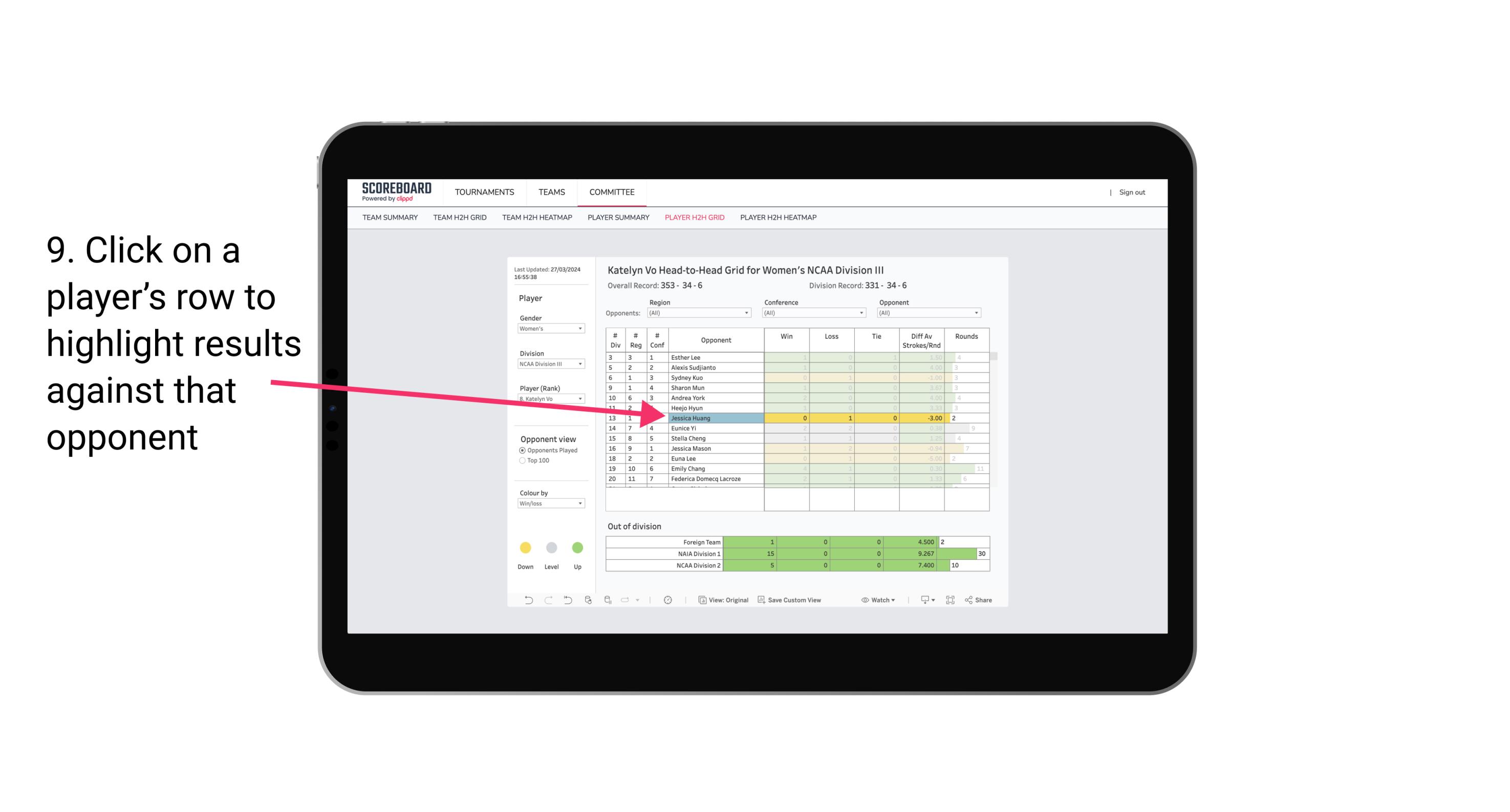Click the yellow Down colour swatch
The width and height of the screenshot is (1510, 812).
click(524, 546)
